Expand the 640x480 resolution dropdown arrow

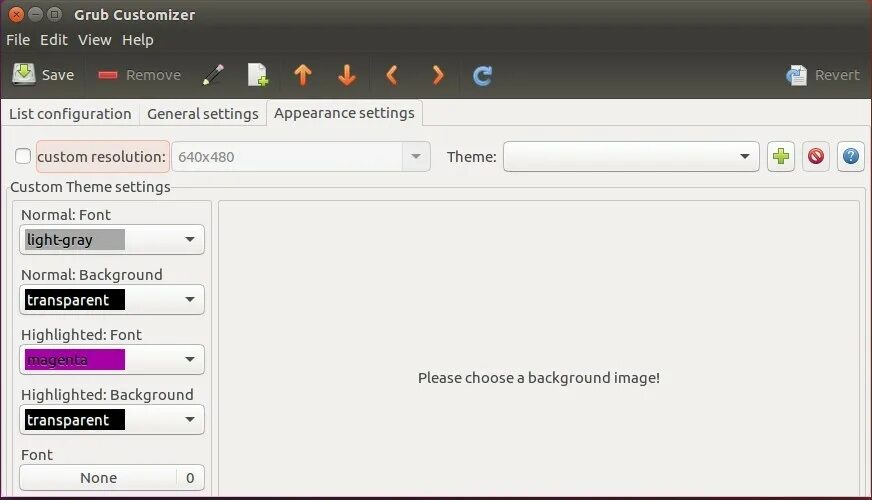(x=416, y=156)
